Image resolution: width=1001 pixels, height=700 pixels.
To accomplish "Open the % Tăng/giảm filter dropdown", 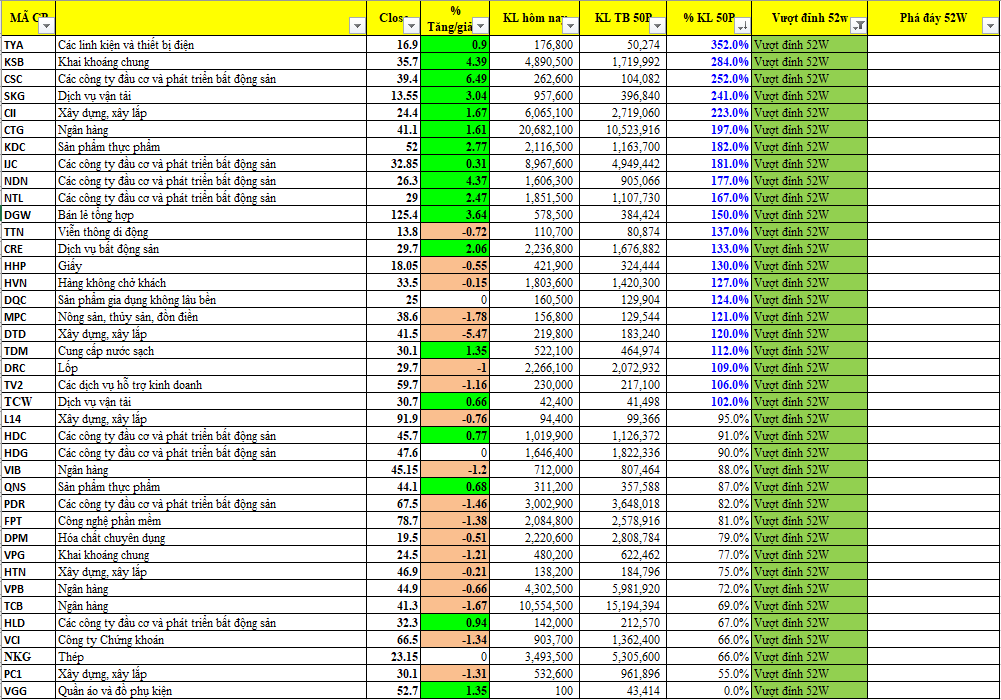I will tap(480, 27).
